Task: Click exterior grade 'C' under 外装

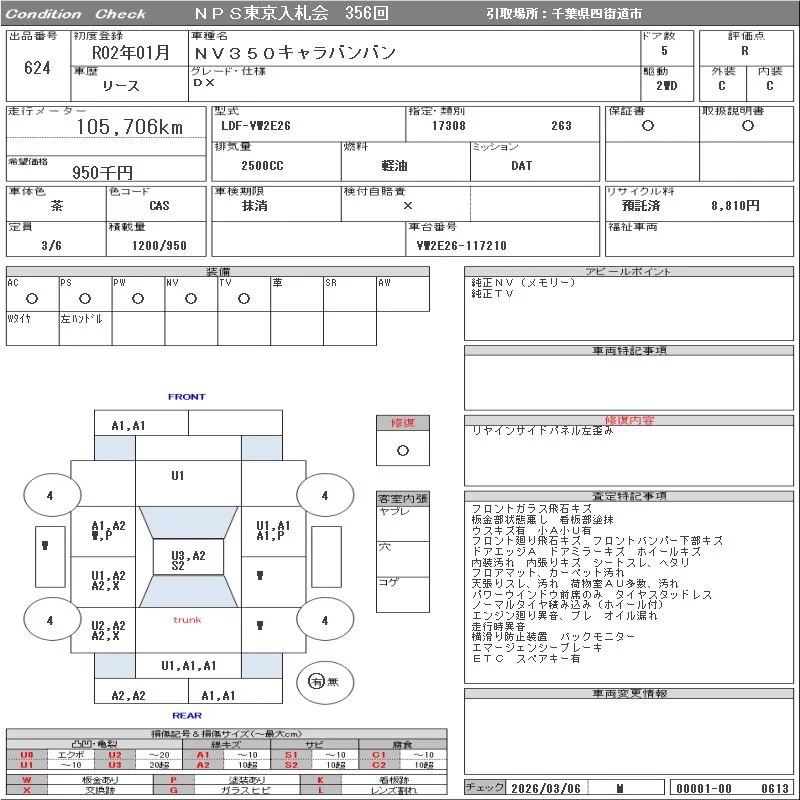Action: point(721,86)
